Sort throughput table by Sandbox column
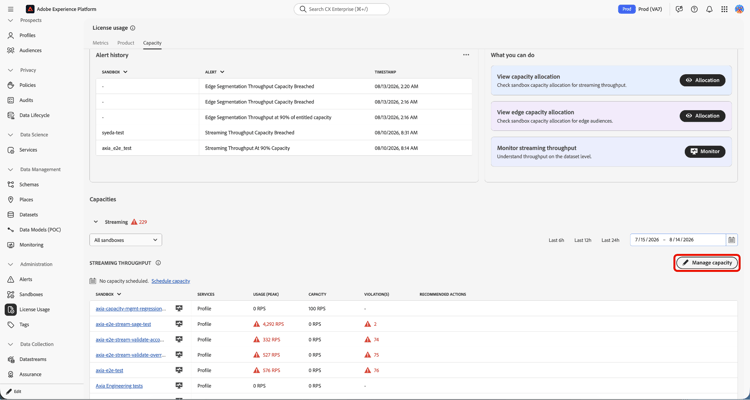This screenshot has width=750, height=400. click(x=108, y=294)
